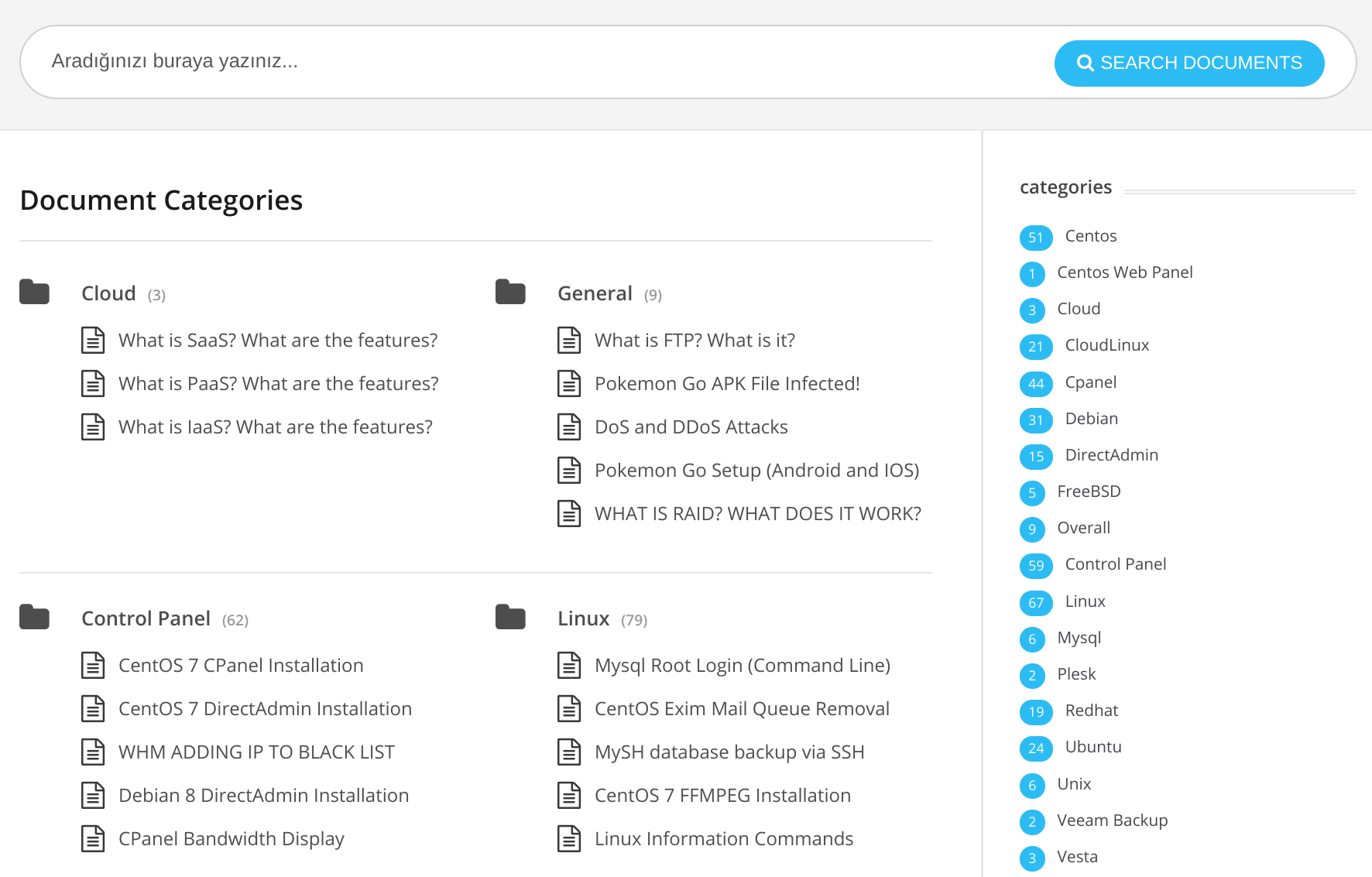This screenshot has height=877, width=1372.
Task: Open 'What is SaaS? What are the features?'
Action: tap(278, 340)
